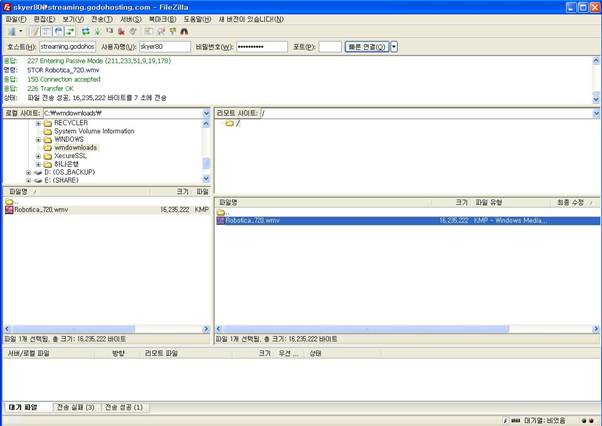Expand the WINDOWS folder node
602x426 pixels.
[x=38, y=140]
